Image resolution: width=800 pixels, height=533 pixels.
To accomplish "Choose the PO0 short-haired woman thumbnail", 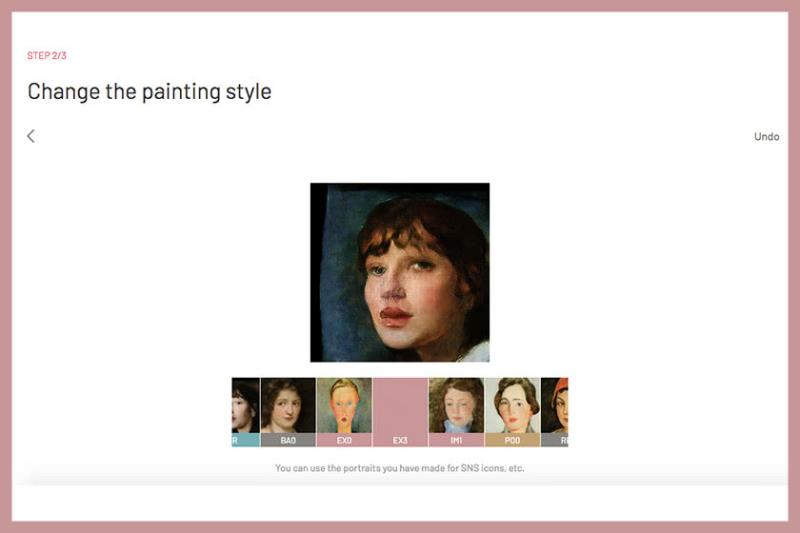I will pyautogui.click(x=512, y=412).
